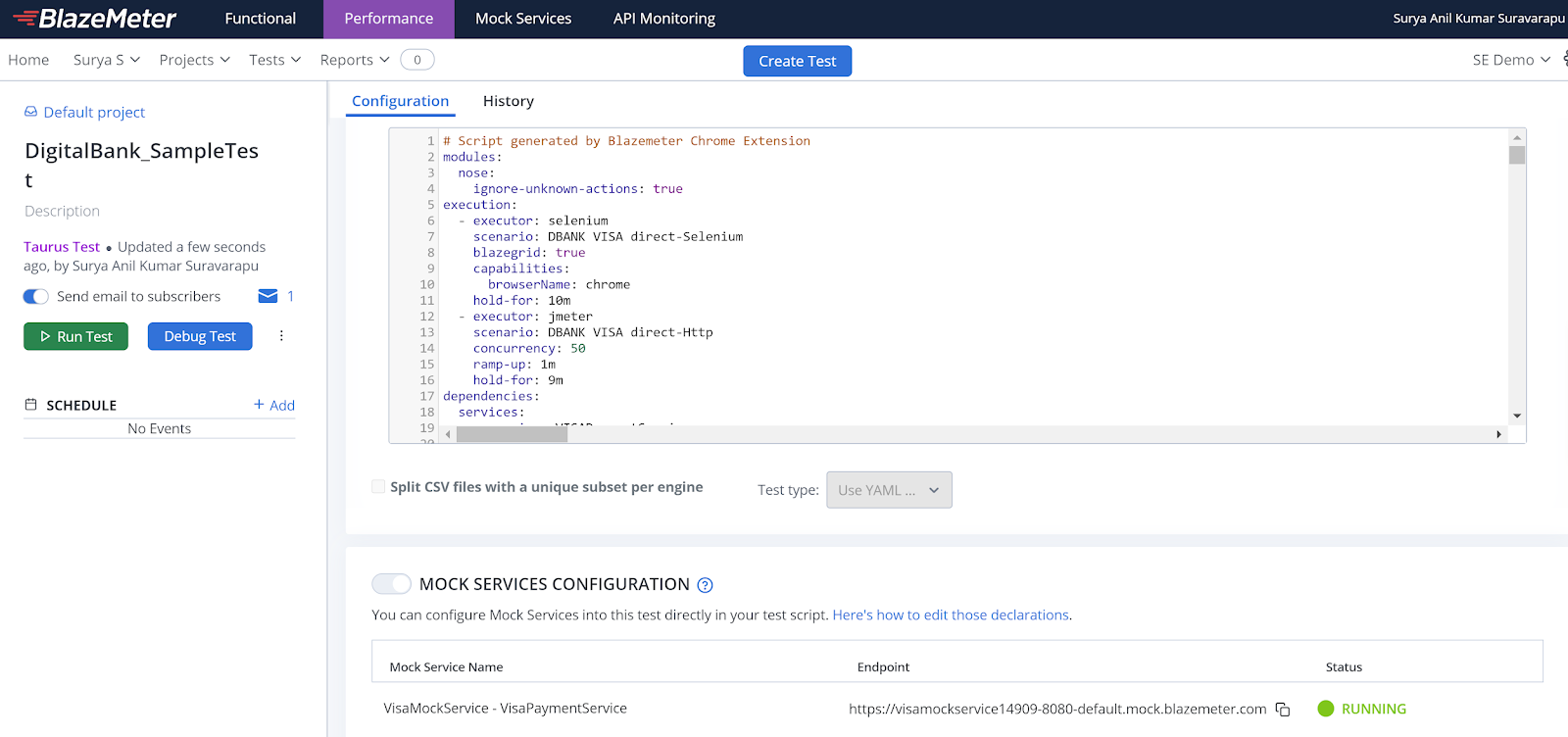The height and width of the screenshot is (737, 1568).
Task: Open the three-dot test options menu
Action: 281,336
